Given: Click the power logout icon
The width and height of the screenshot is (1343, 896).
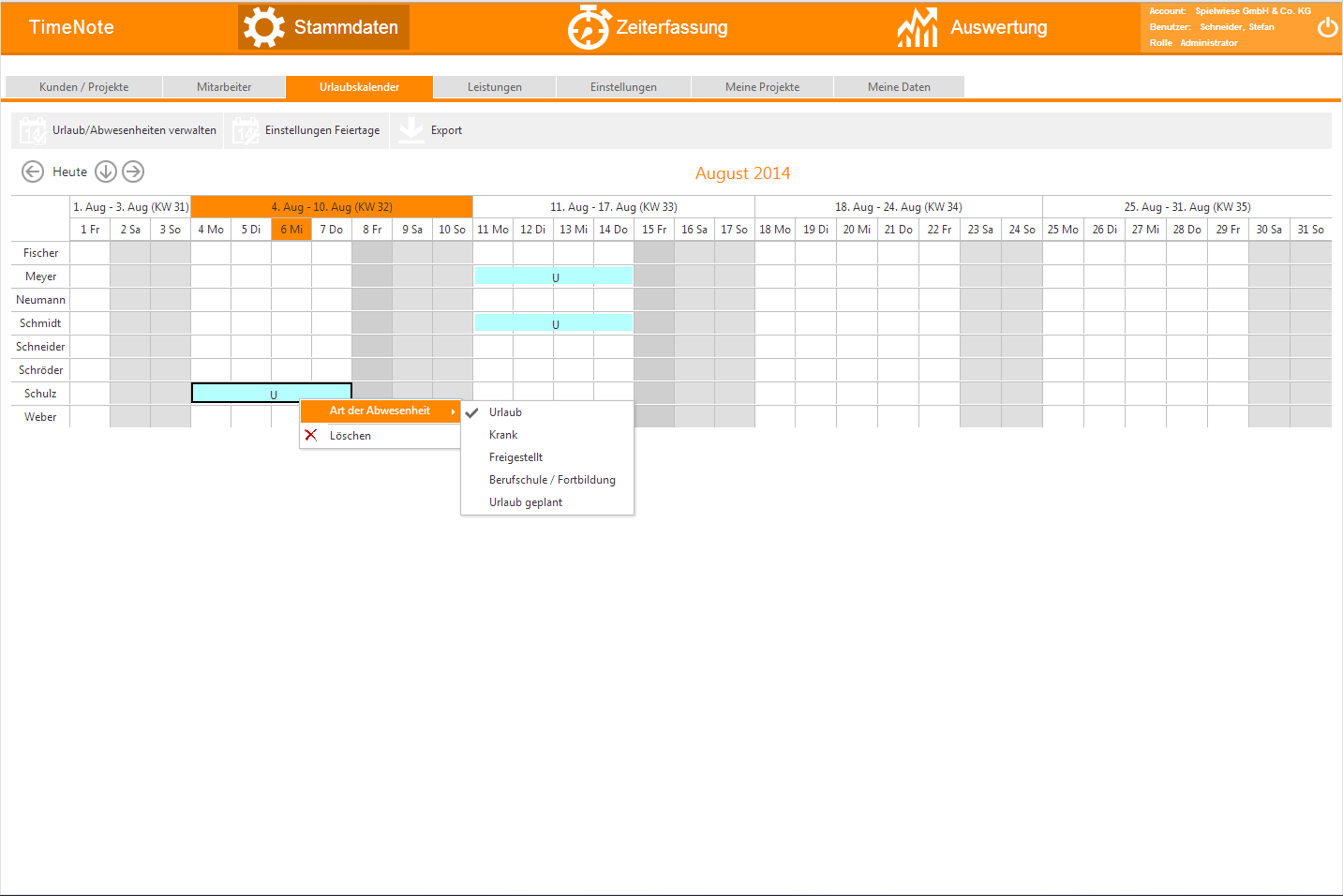Looking at the screenshot, I should 1327,27.
